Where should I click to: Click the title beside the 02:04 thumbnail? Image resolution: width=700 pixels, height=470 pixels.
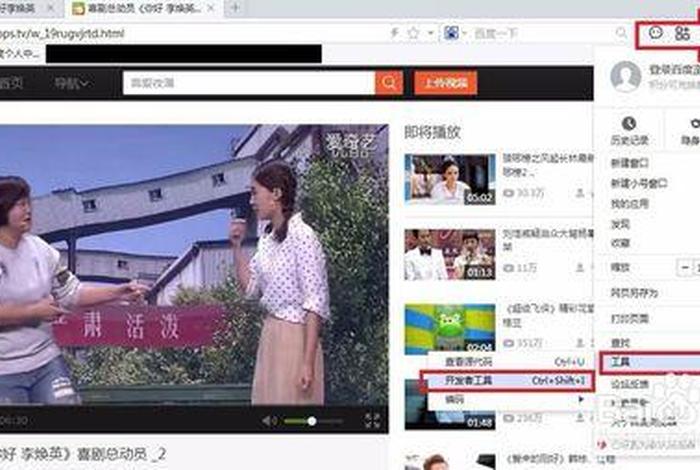click(548, 315)
